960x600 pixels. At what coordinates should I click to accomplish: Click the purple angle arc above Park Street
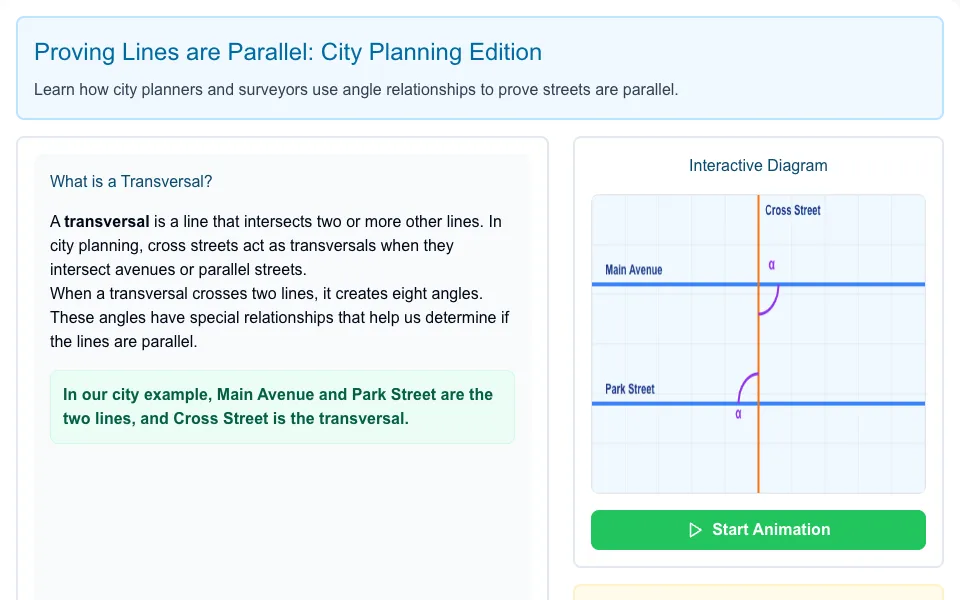pyautogui.click(x=747, y=386)
